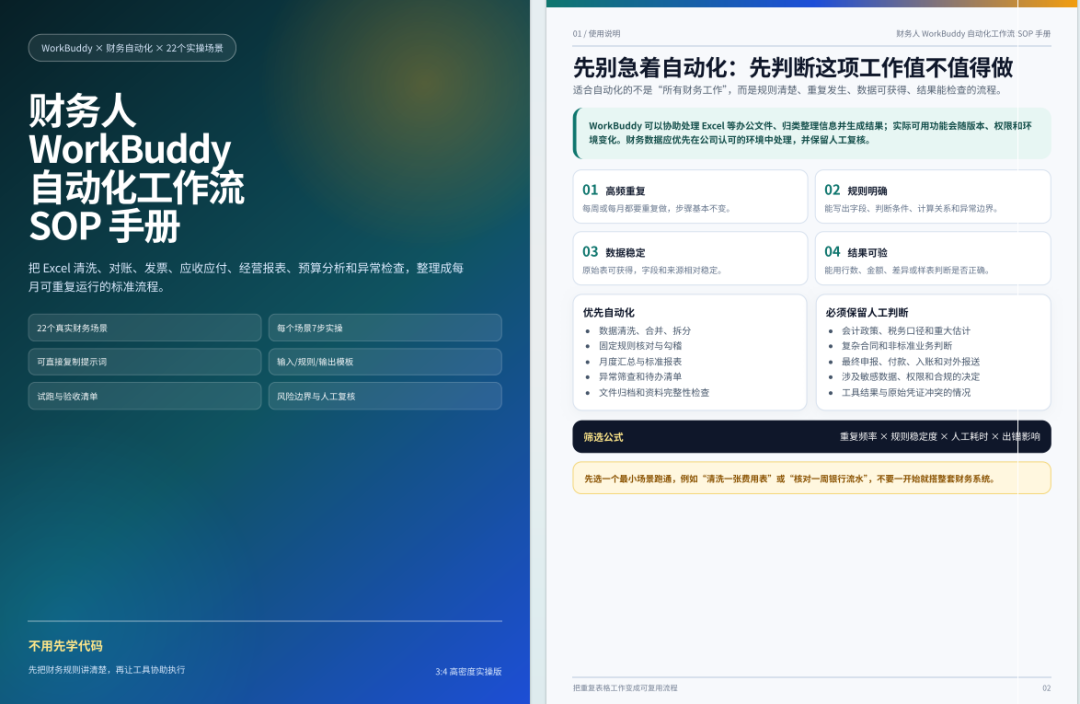Click the text 原始表可获得，字段和来源相对稳定
The image size is (1080, 704).
[x=652, y=270]
